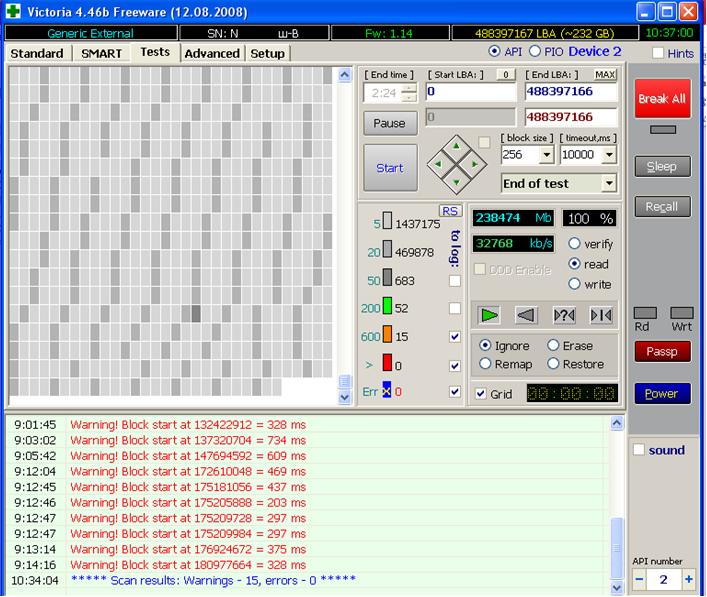
Task: Open the timeout ms dropdown
Action: click(609, 155)
